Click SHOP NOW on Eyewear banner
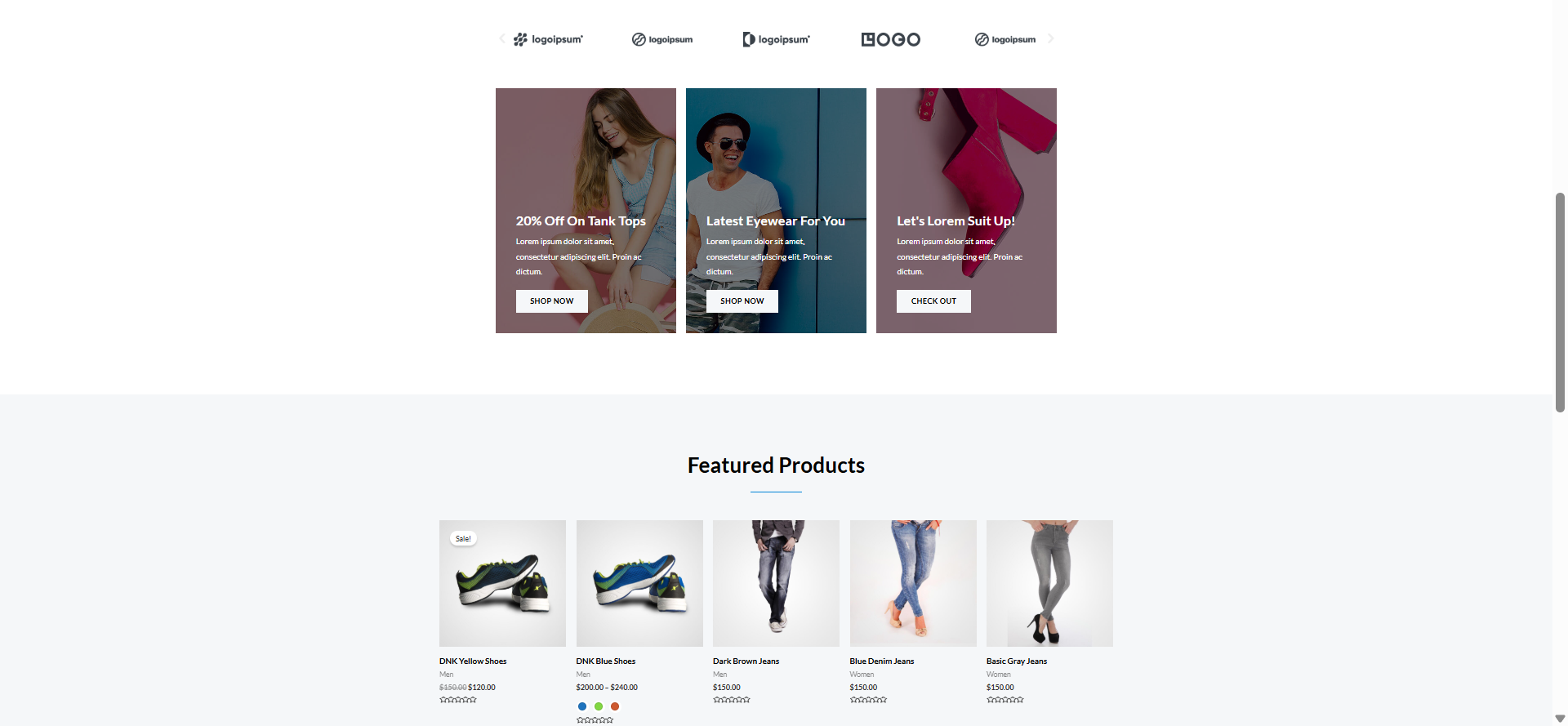This screenshot has height=726, width=1568. [742, 301]
